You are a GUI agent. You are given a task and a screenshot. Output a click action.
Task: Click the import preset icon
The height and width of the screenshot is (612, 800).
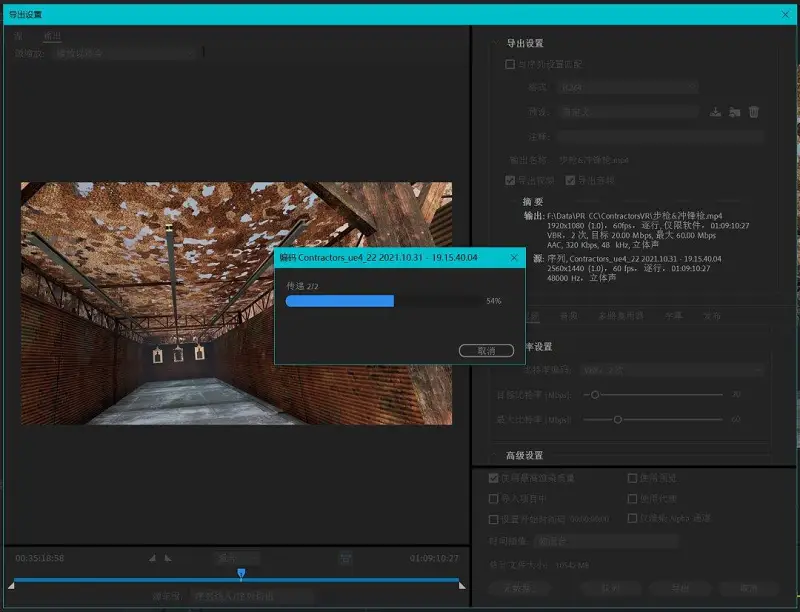734,112
